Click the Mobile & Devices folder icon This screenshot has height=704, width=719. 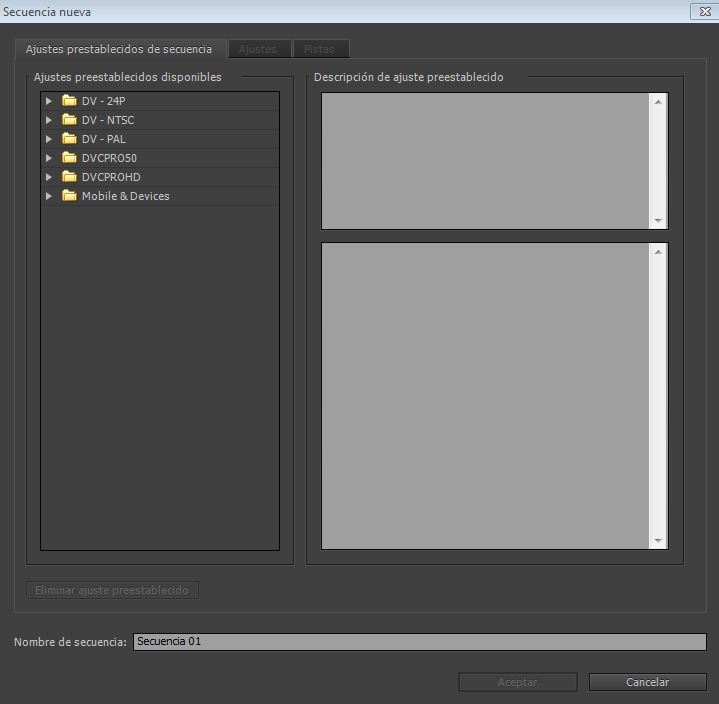coord(69,196)
